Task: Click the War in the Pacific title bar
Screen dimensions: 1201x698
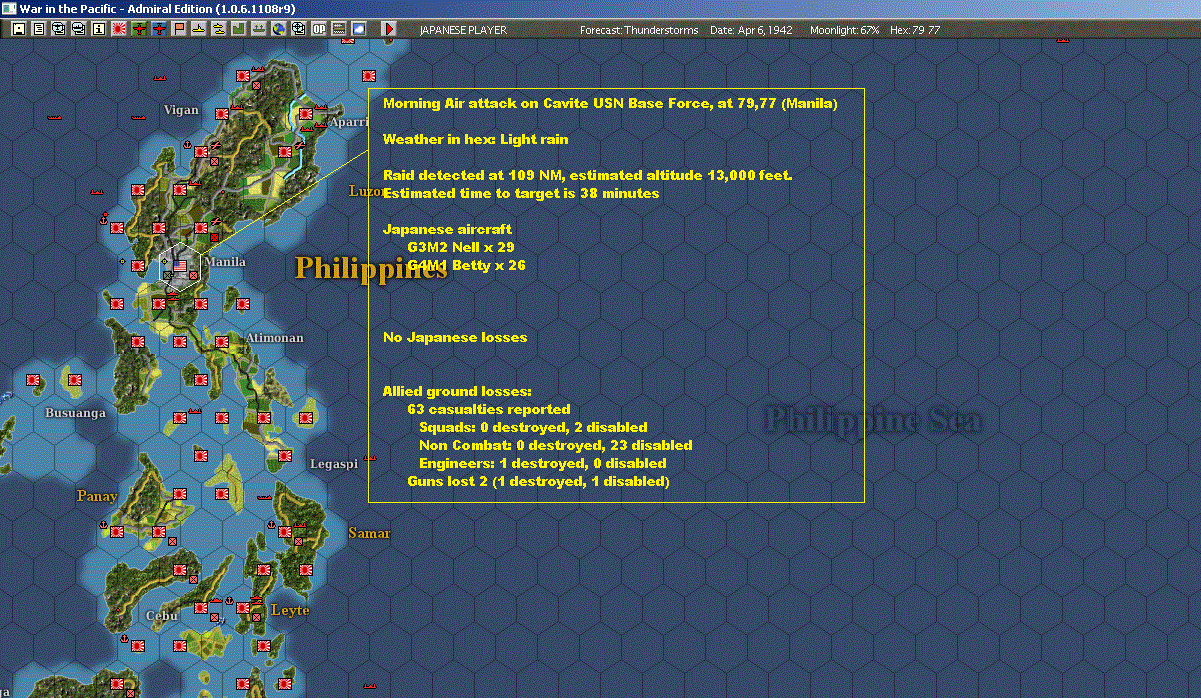Action: click(600, 8)
